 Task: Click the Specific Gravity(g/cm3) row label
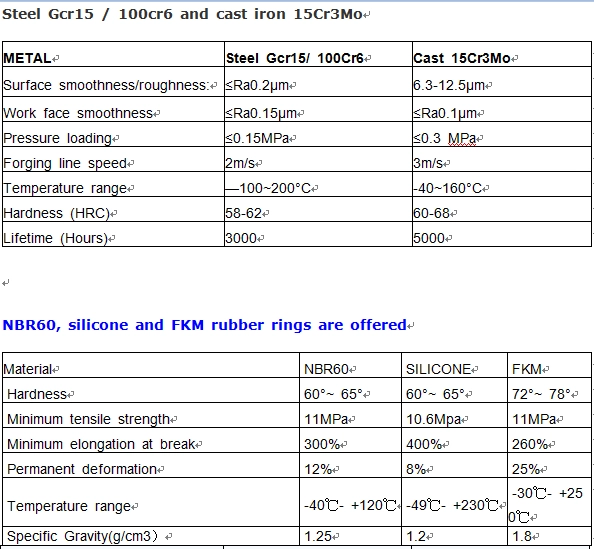click(82, 536)
